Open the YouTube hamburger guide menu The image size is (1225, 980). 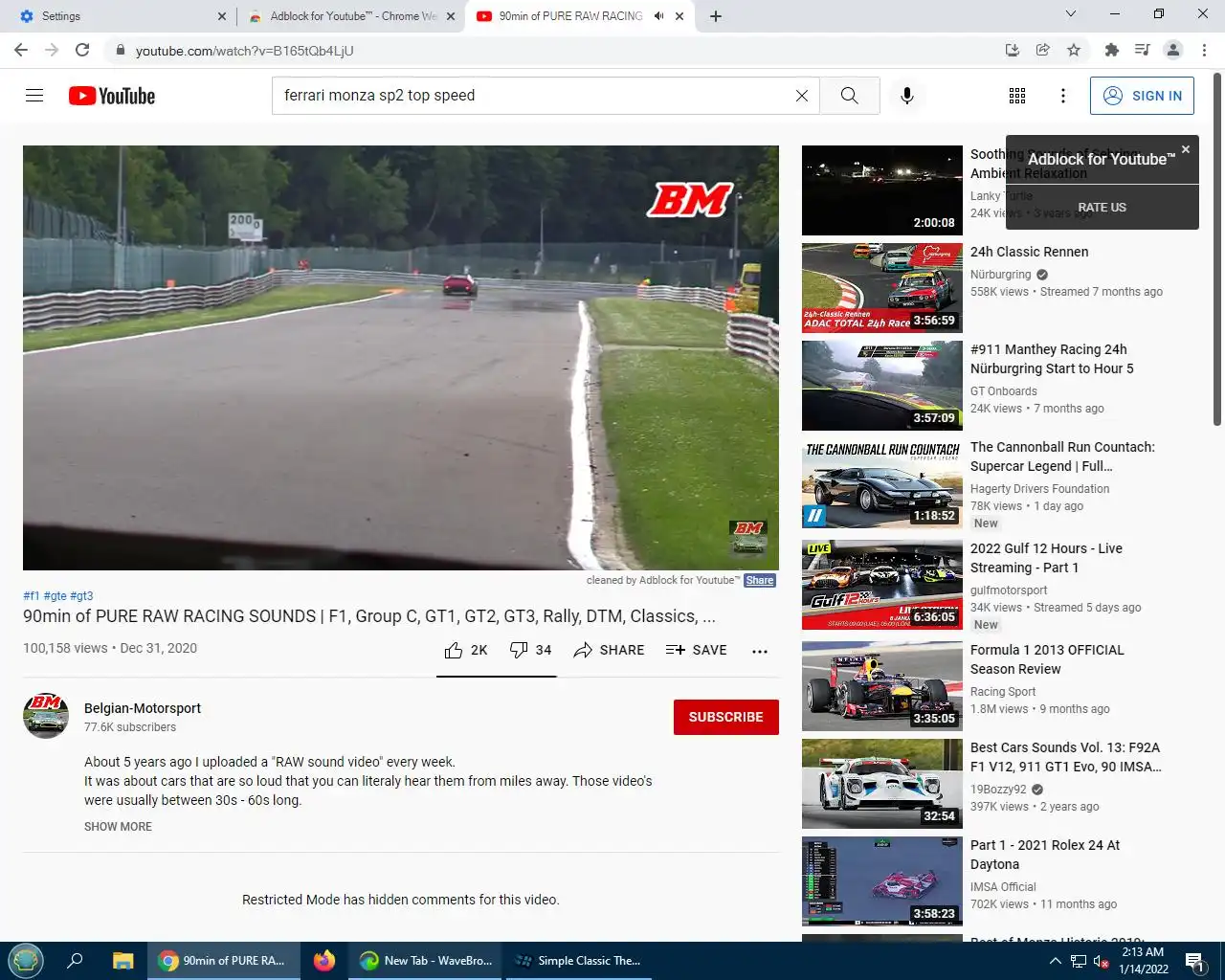click(34, 96)
